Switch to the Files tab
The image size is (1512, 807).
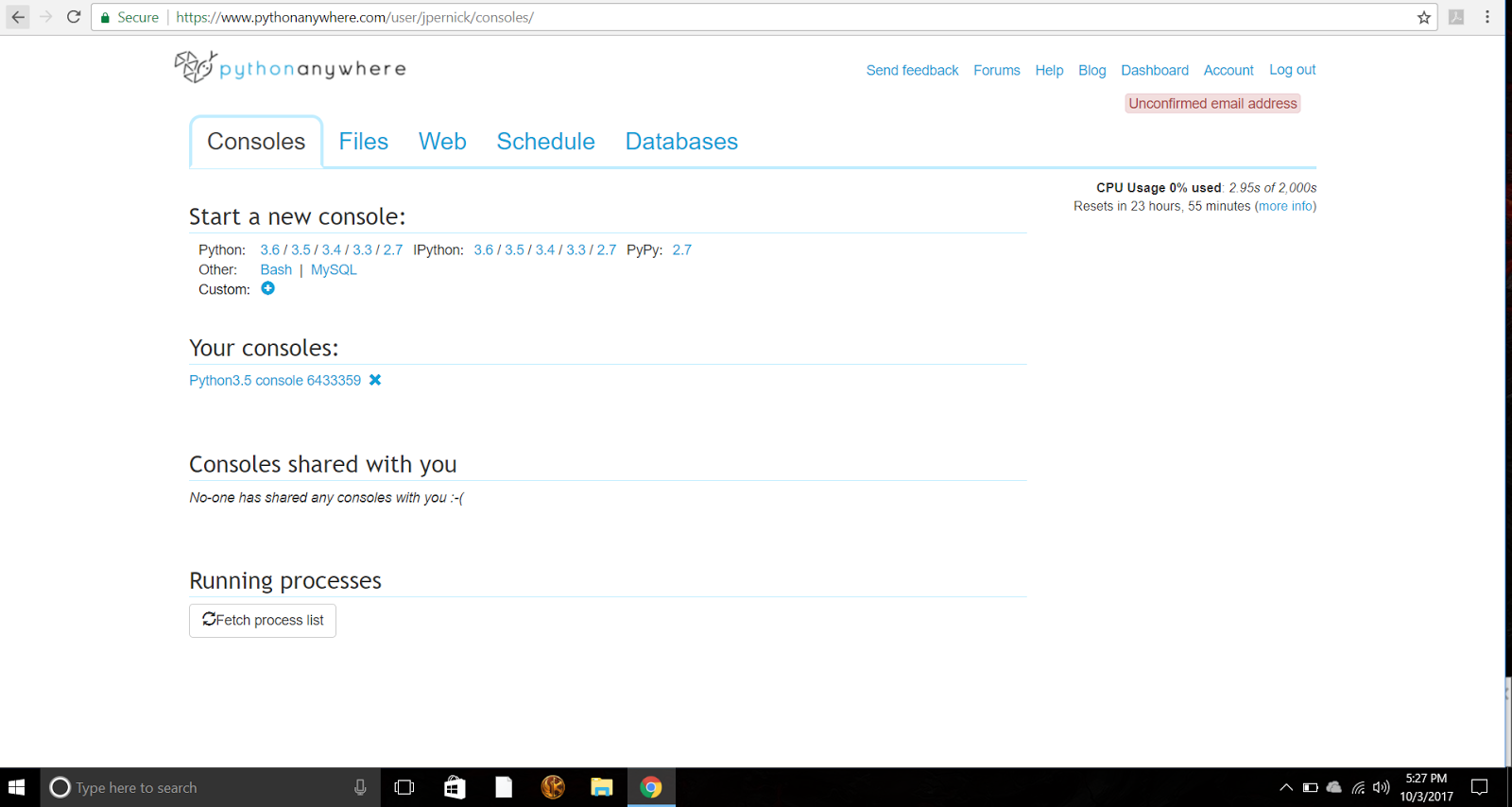[x=364, y=142]
